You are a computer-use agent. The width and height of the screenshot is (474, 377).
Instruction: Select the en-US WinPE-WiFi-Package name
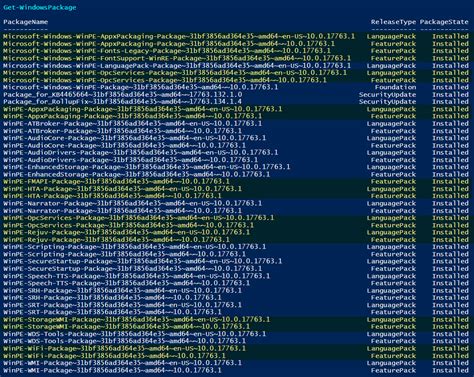(x=124, y=348)
